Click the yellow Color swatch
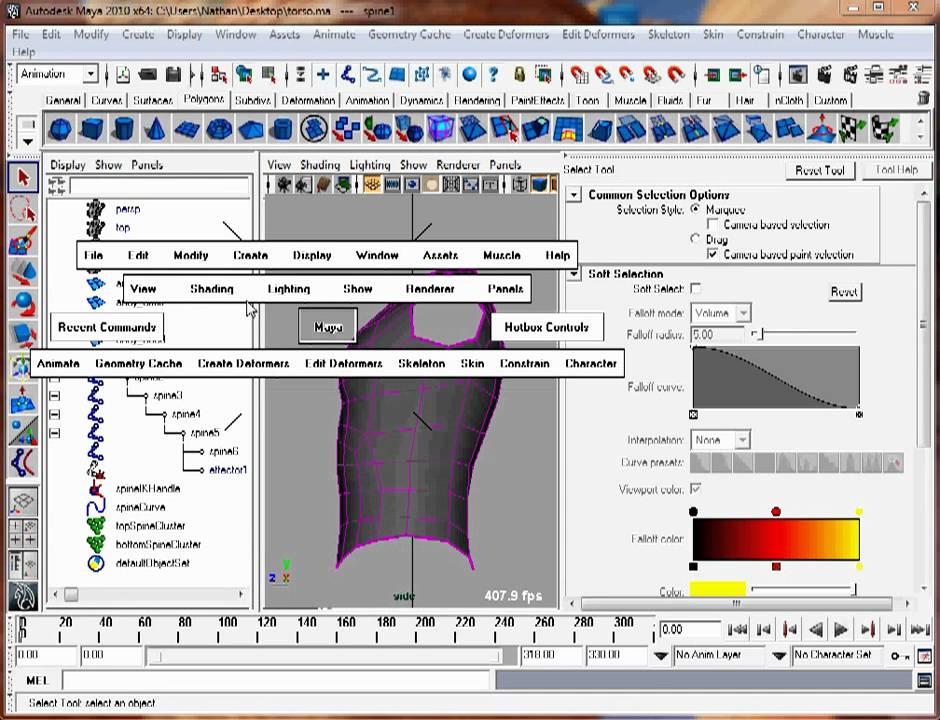940x720 pixels. click(718, 590)
